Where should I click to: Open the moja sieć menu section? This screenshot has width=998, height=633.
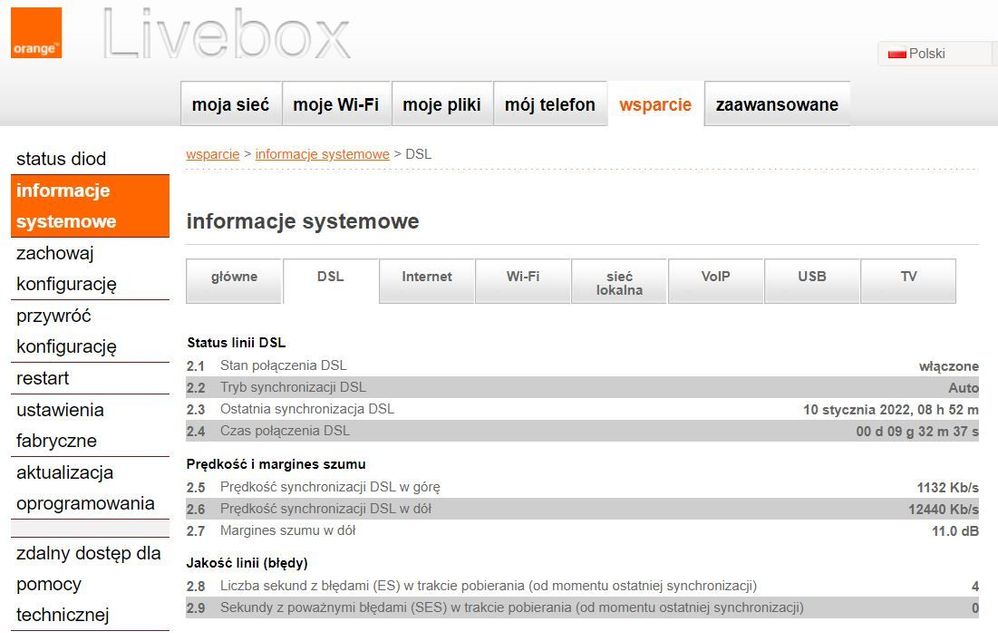tap(230, 103)
